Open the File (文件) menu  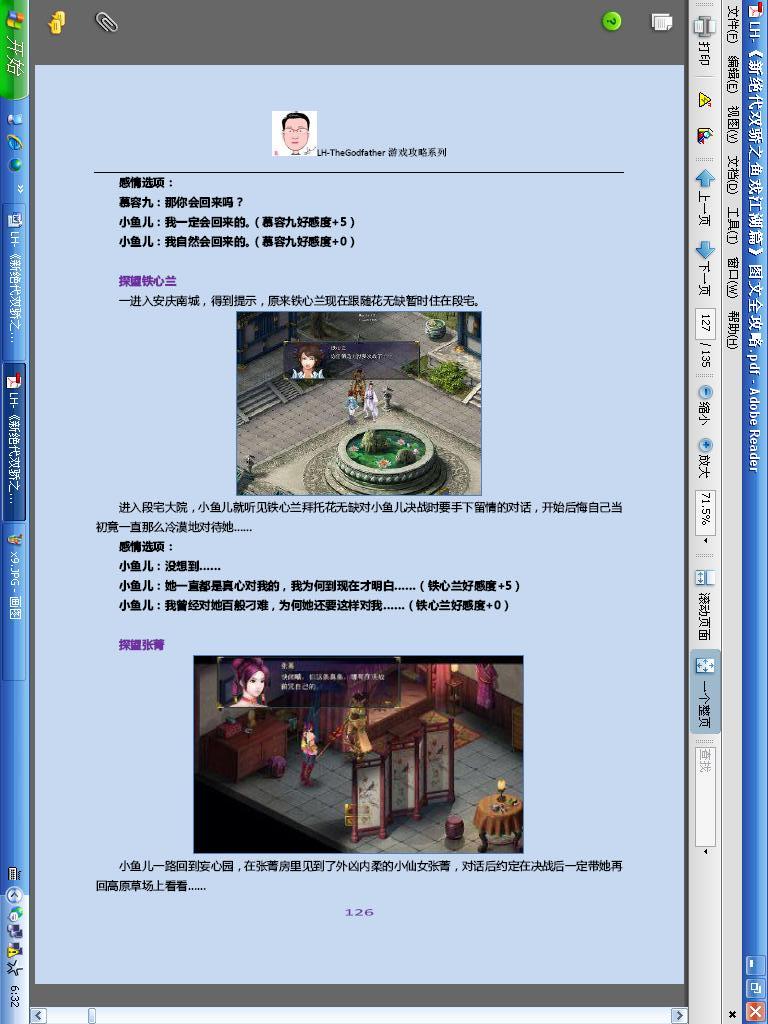point(733,24)
